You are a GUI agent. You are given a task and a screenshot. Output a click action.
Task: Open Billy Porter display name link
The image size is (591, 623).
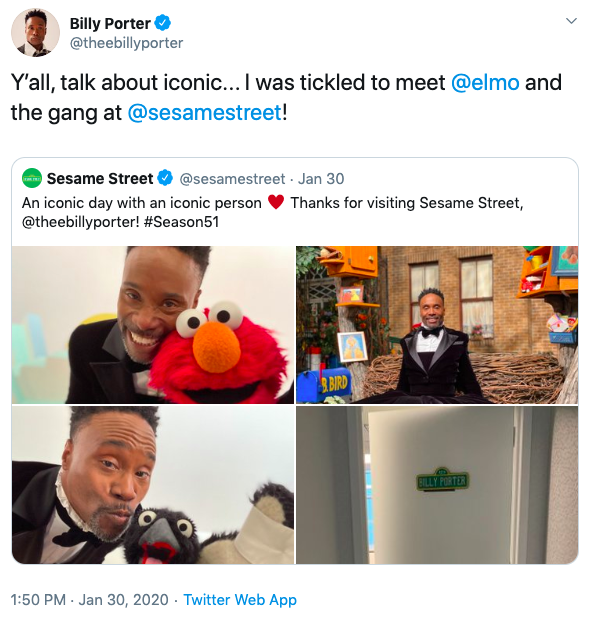[110, 23]
